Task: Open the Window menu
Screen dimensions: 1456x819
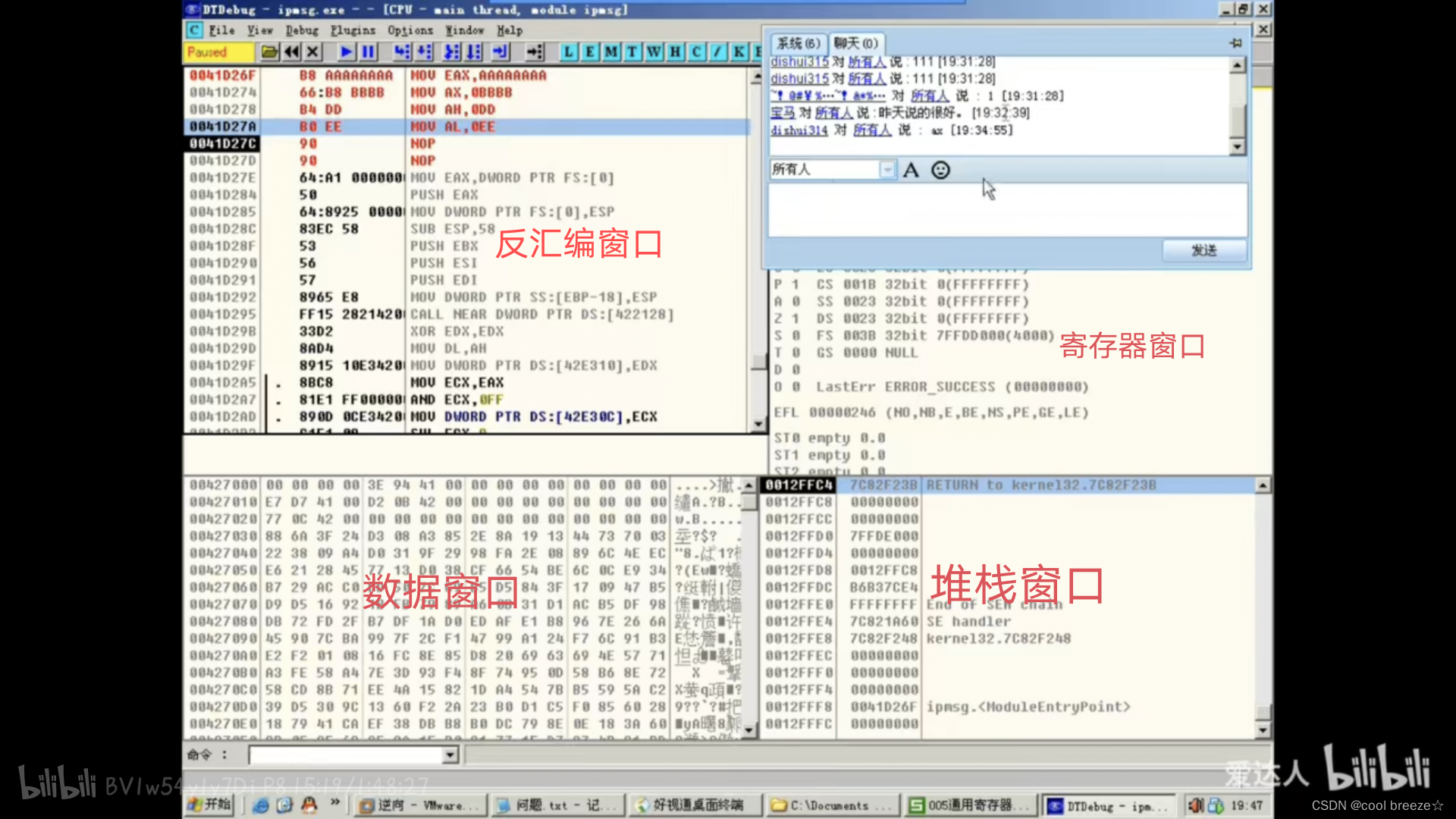Action: 465,30
